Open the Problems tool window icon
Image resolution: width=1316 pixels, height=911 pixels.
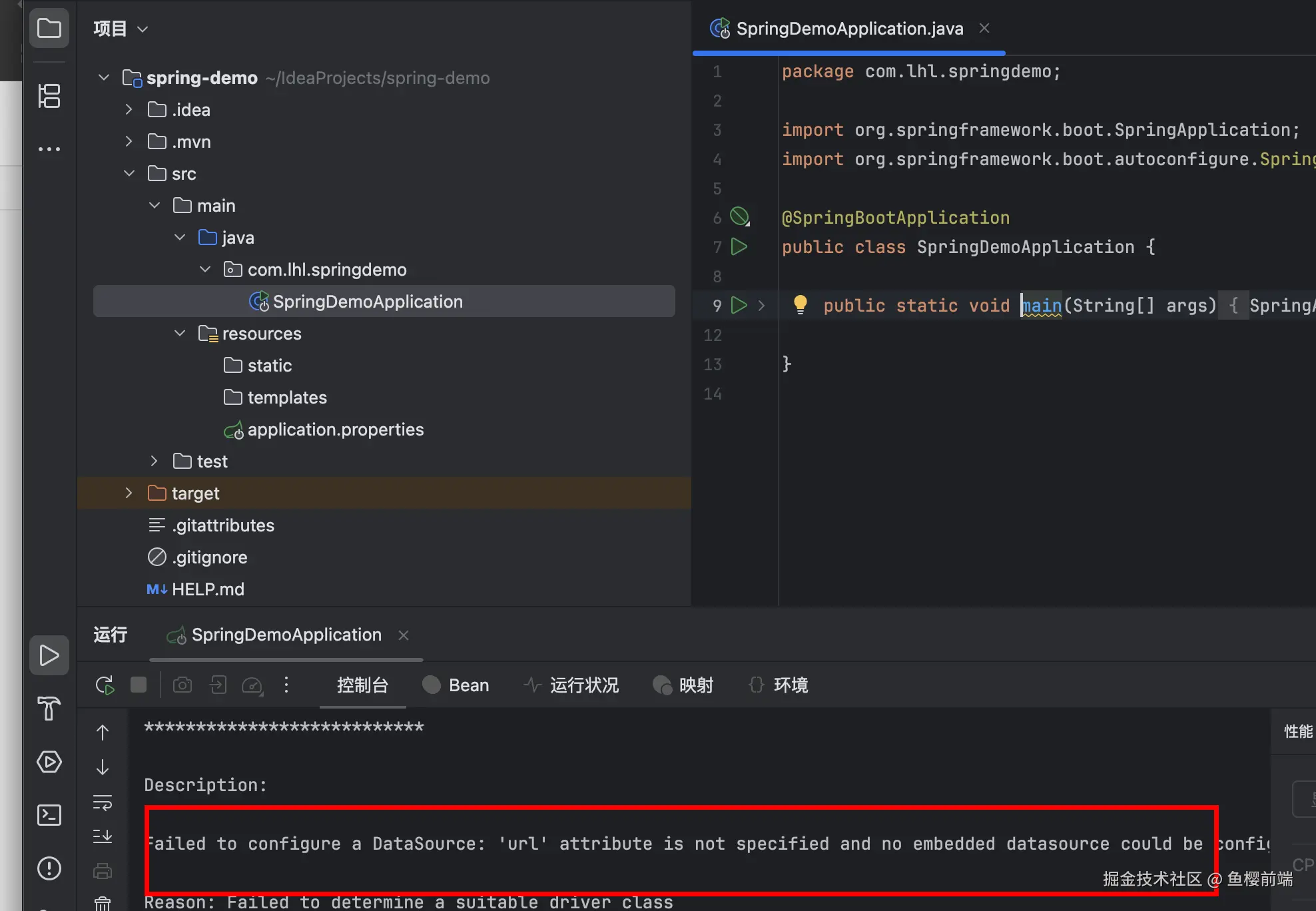click(x=49, y=868)
